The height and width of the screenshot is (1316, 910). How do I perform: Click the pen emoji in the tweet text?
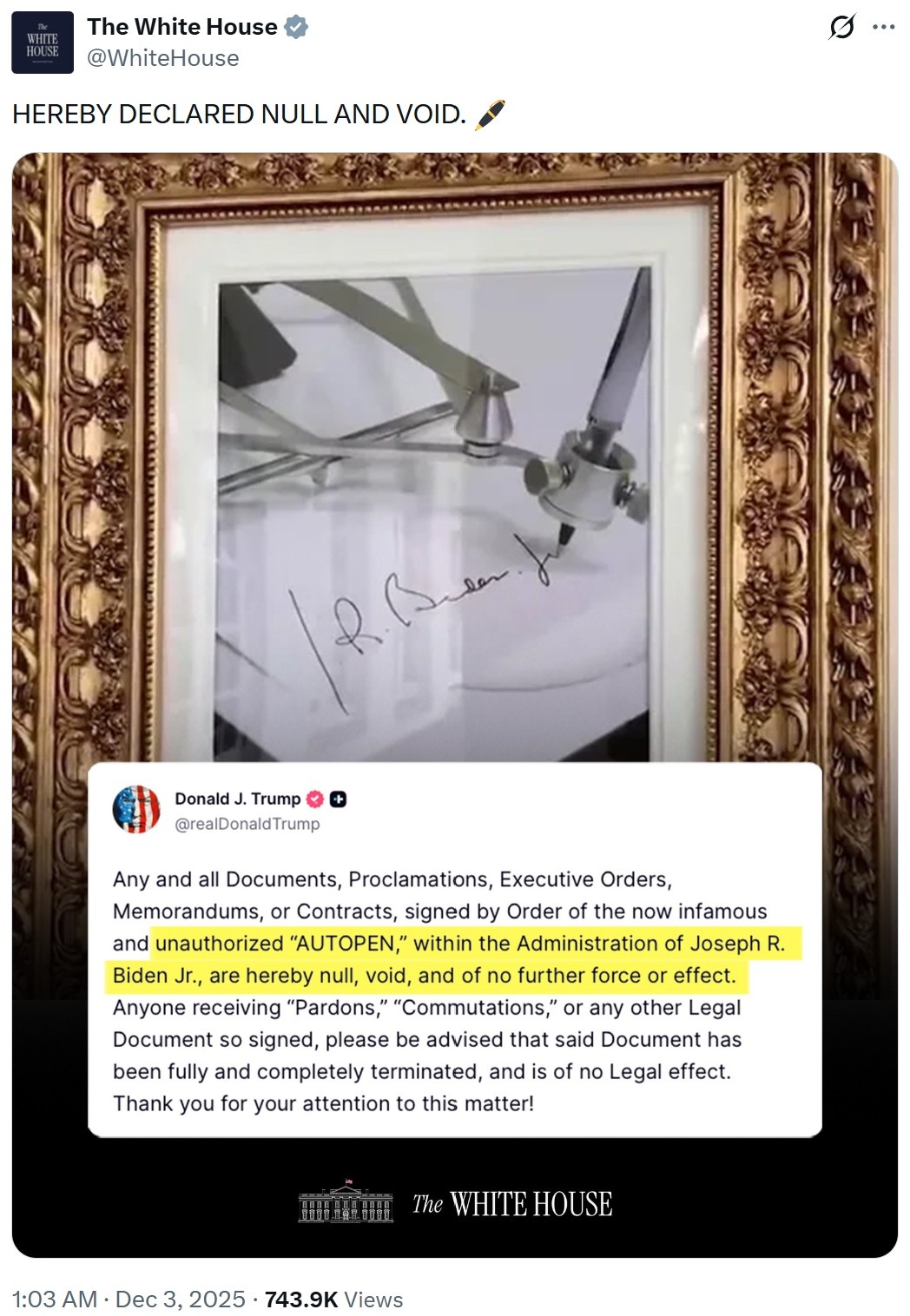[x=491, y=114]
